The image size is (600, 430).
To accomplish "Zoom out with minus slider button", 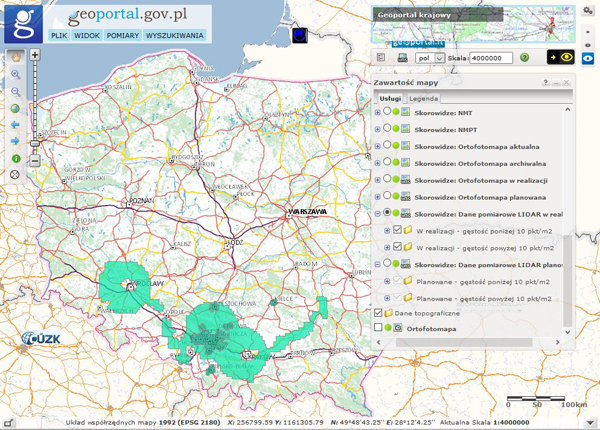I will tap(35, 161).
